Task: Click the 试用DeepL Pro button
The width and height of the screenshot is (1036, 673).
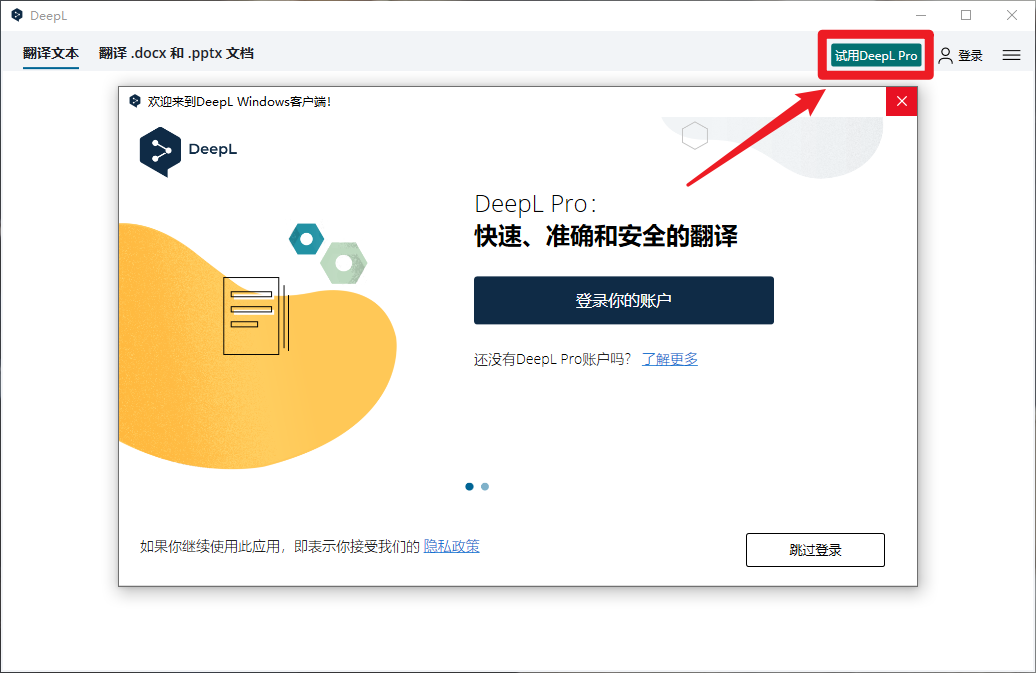Action: pos(875,55)
